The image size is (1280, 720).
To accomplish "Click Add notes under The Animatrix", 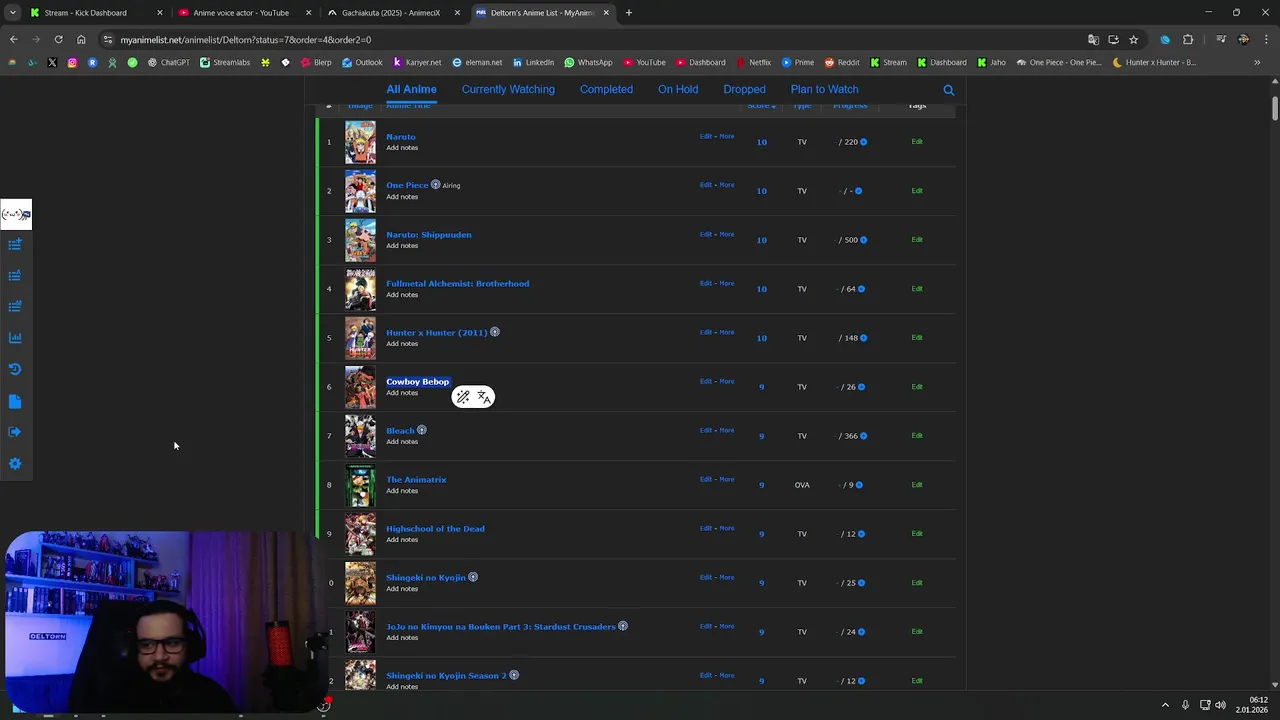I will coord(402,491).
